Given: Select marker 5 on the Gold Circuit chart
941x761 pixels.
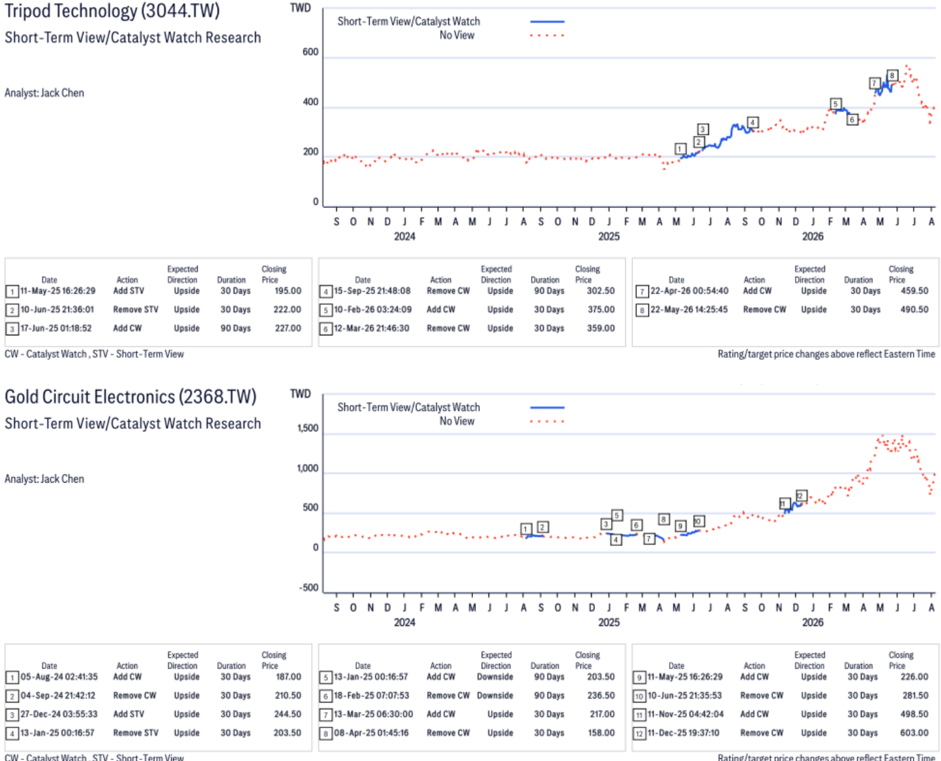Looking at the screenshot, I should coord(616,515).
